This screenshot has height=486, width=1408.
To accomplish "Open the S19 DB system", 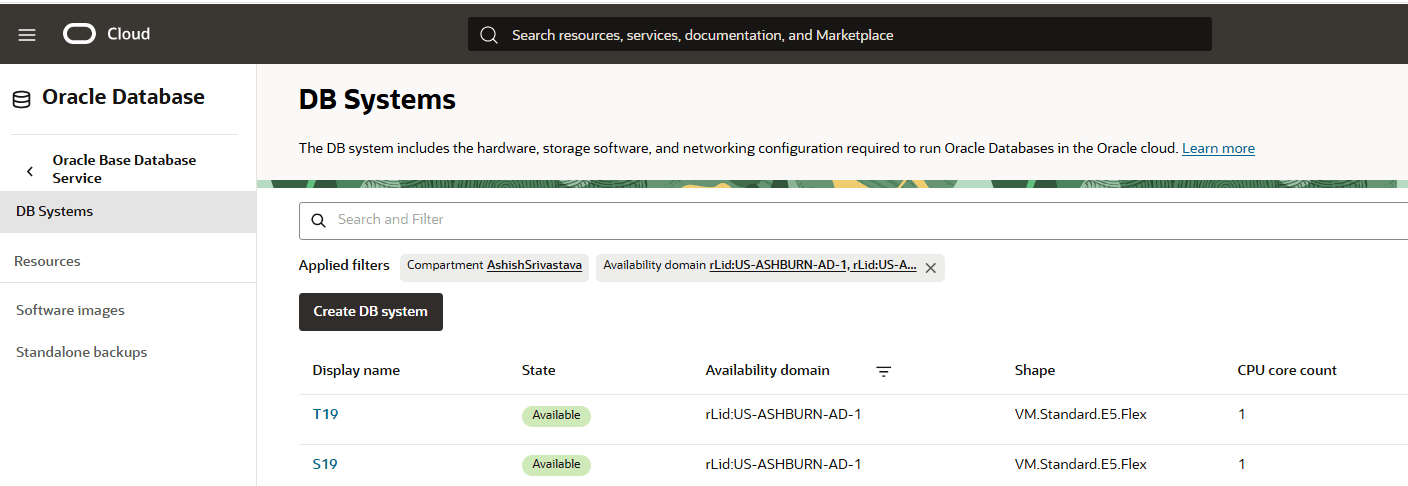I will coord(325,464).
